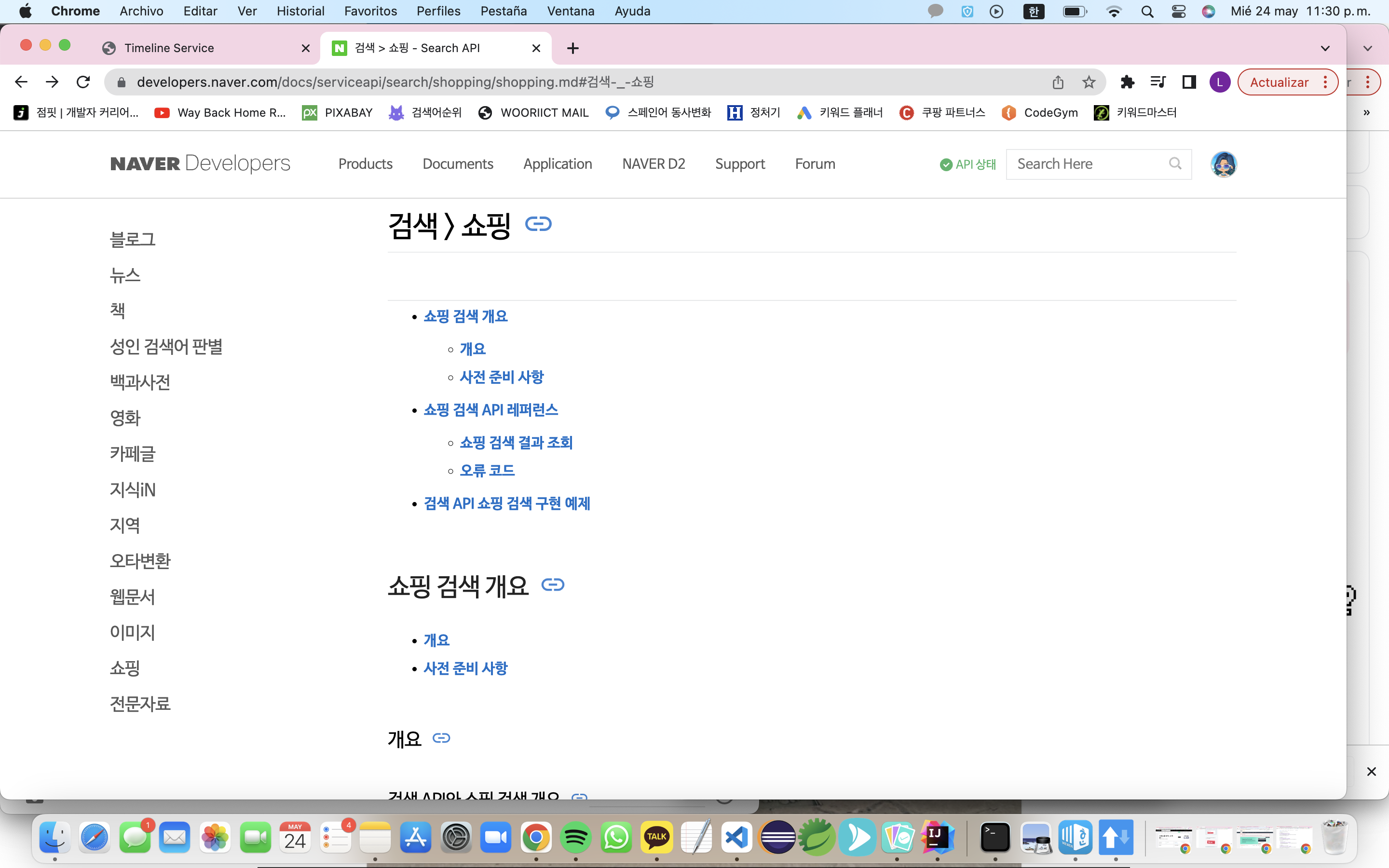The image size is (1389, 868).
Task: Select 지식iN in the left sidebar
Action: (x=133, y=489)
